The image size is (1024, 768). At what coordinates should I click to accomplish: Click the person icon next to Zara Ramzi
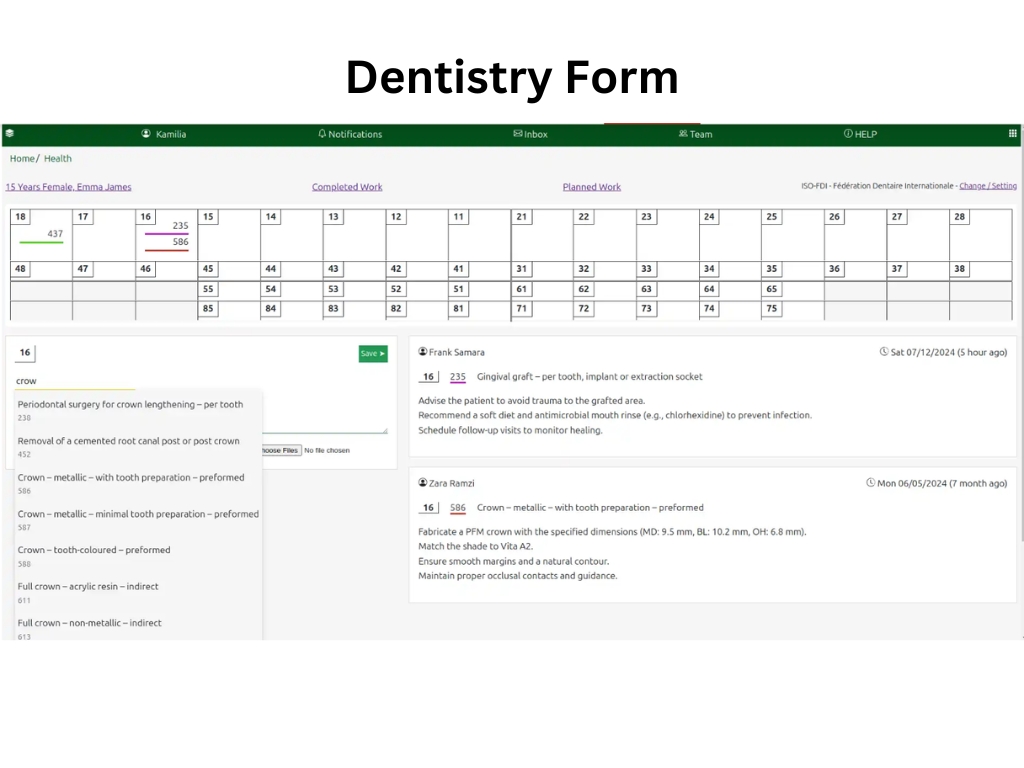click(423, 483)
